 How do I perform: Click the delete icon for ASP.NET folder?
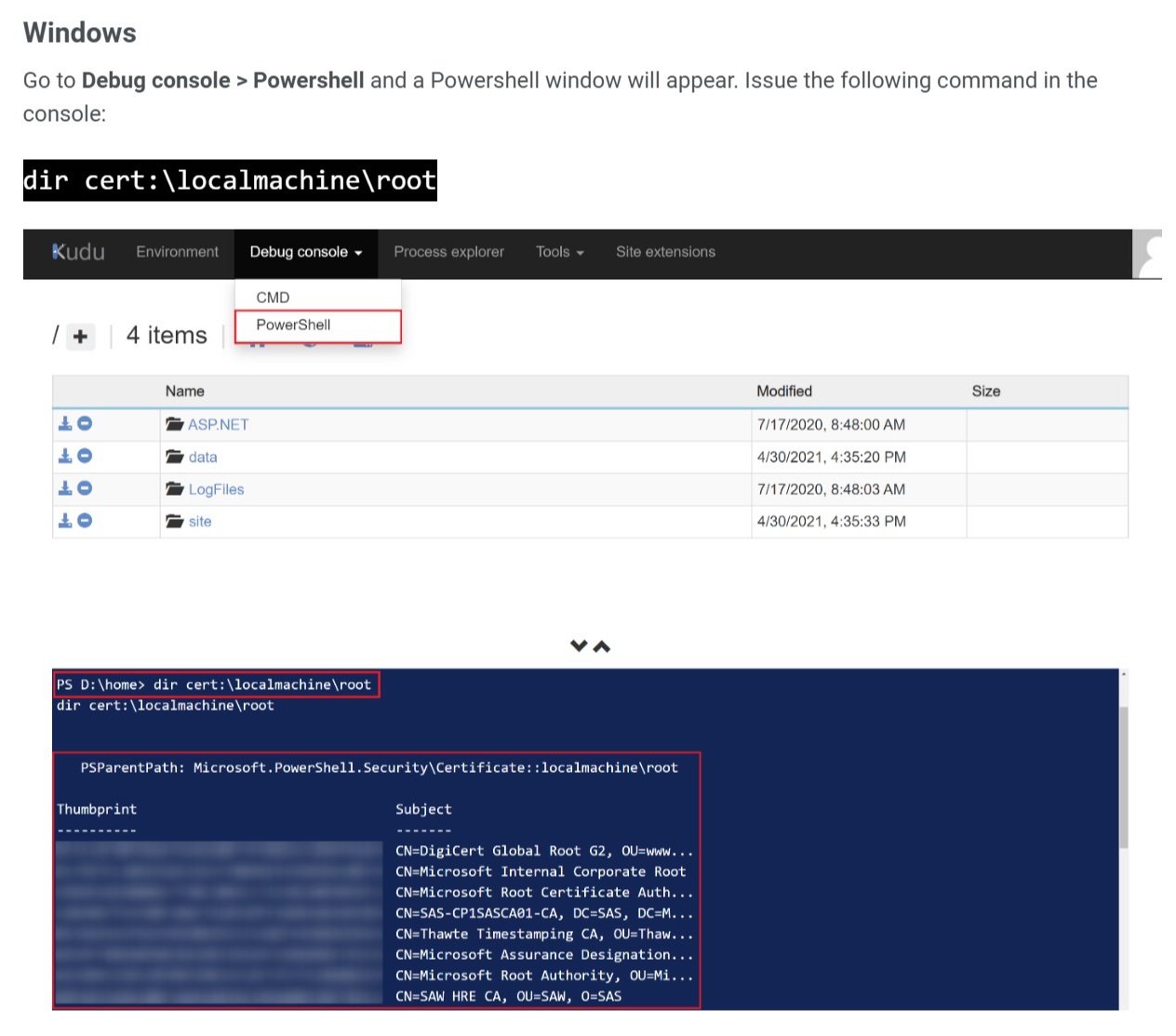85,424
